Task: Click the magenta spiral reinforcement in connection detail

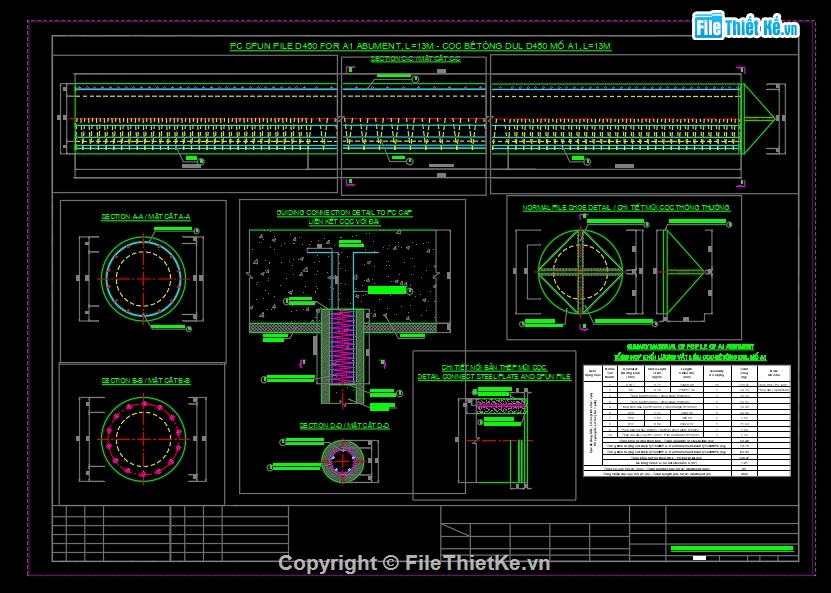Action: (343, 350)
